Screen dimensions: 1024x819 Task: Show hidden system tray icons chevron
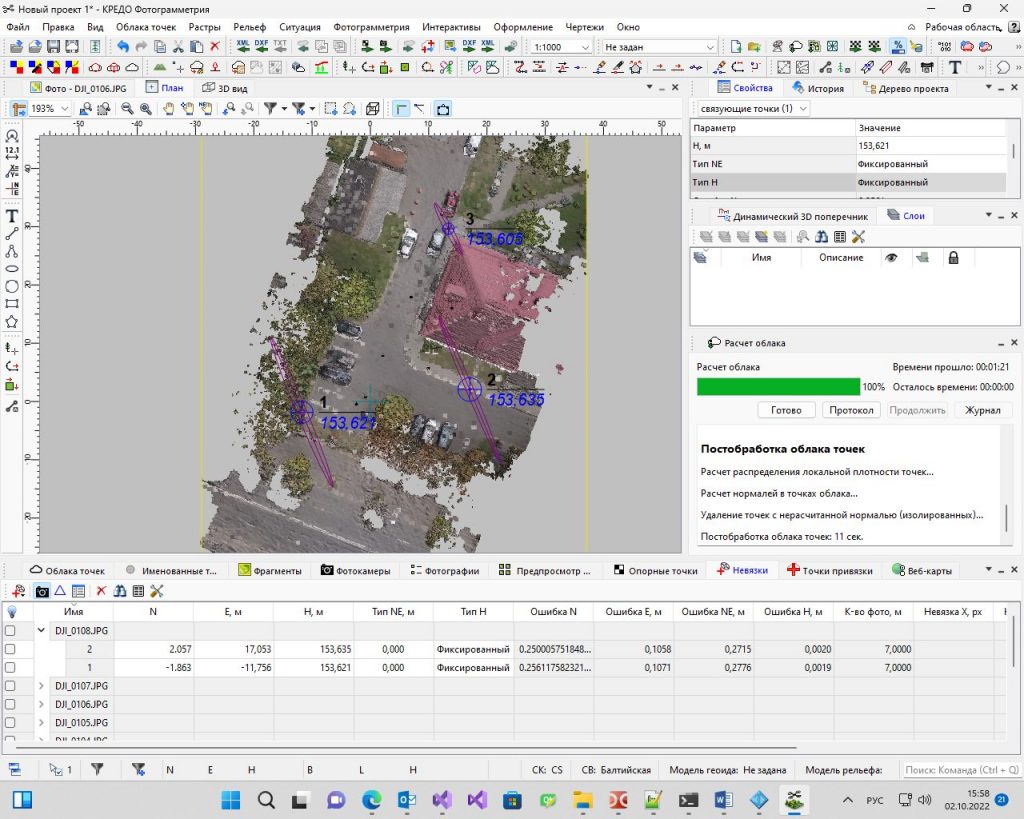(847, 800)
